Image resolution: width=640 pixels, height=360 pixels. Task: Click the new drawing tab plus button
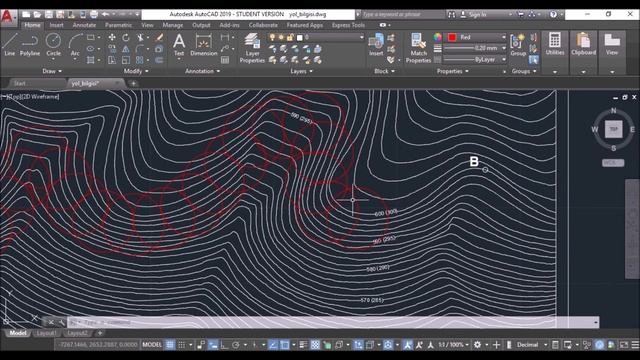coord(133,84)
